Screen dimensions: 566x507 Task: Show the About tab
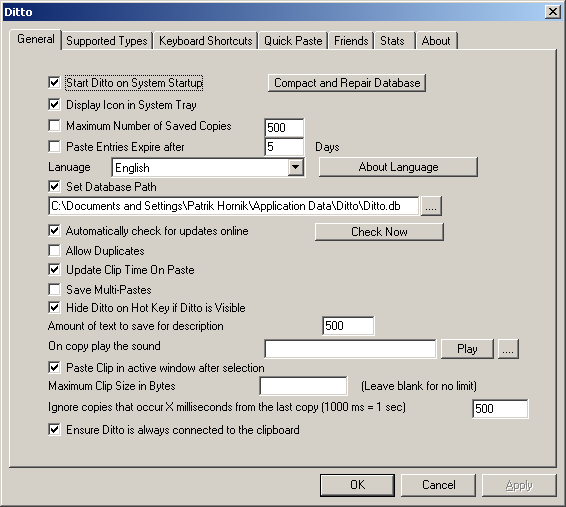pos(436,41)
